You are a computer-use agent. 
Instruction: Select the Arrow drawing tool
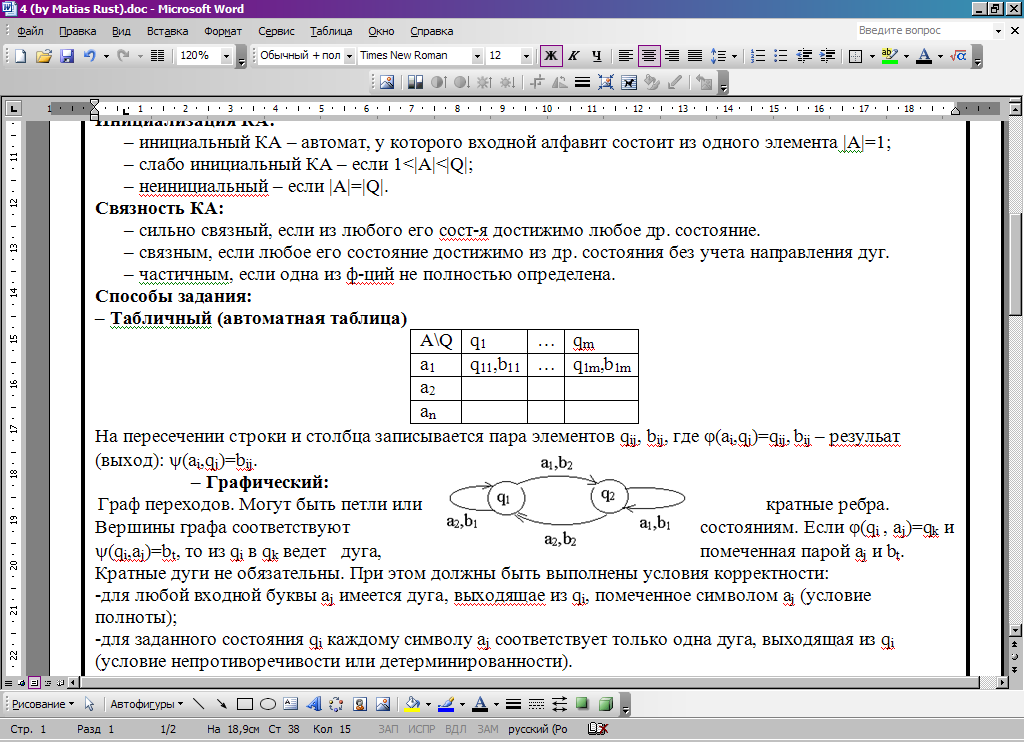tap(221, 704)
